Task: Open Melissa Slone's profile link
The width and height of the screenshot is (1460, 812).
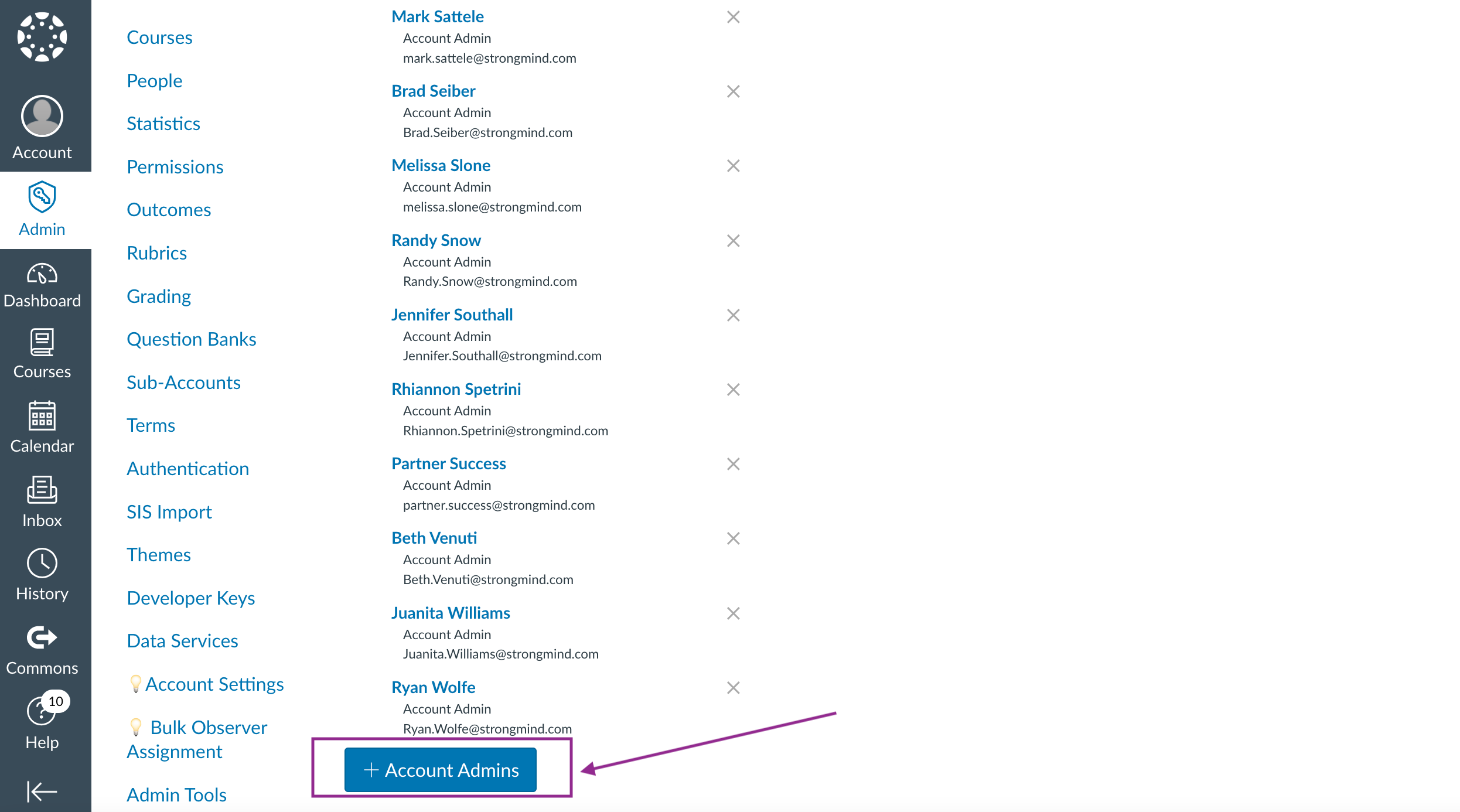Action: (x=441, y=165)
